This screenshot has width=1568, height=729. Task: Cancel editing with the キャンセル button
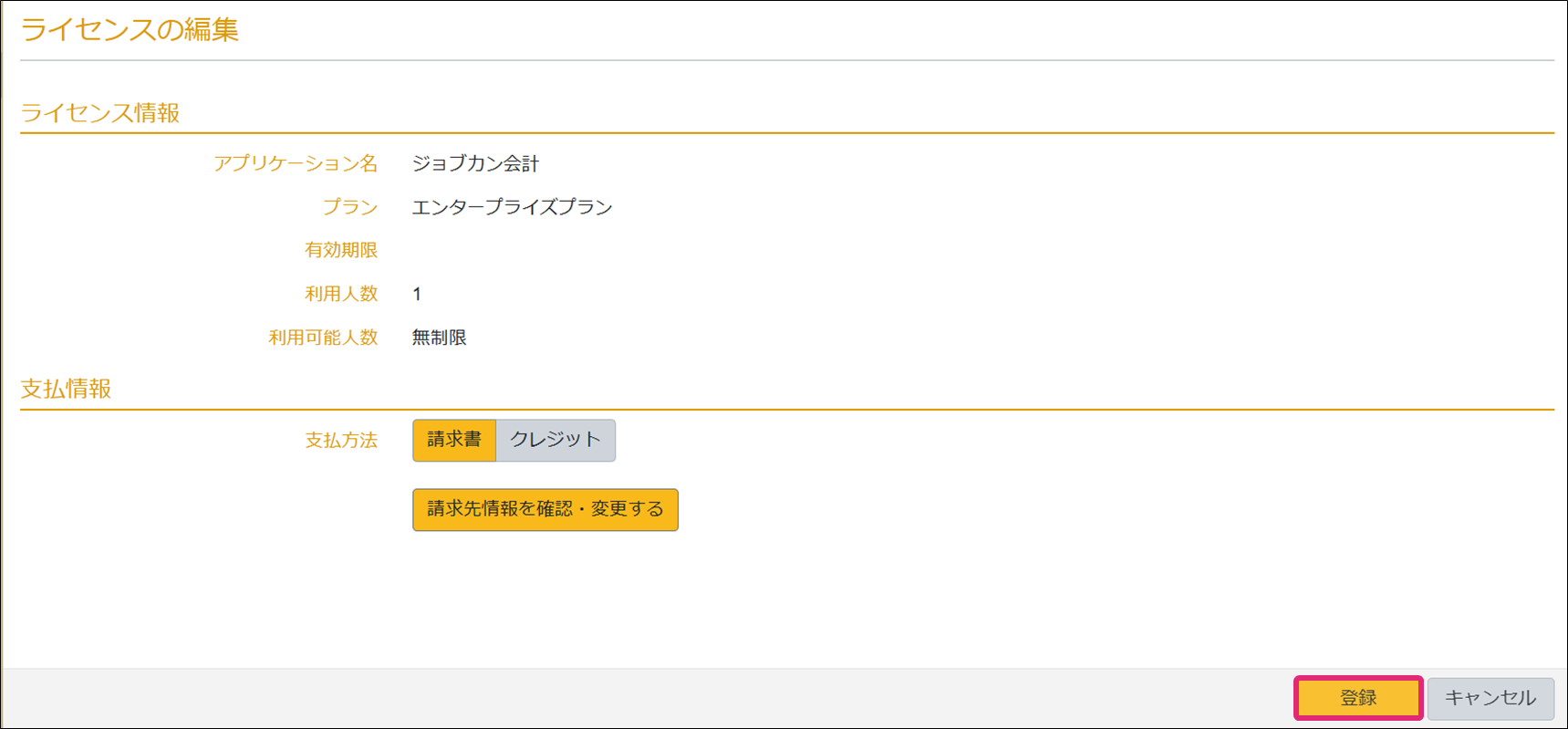[x=1490, y=698]
